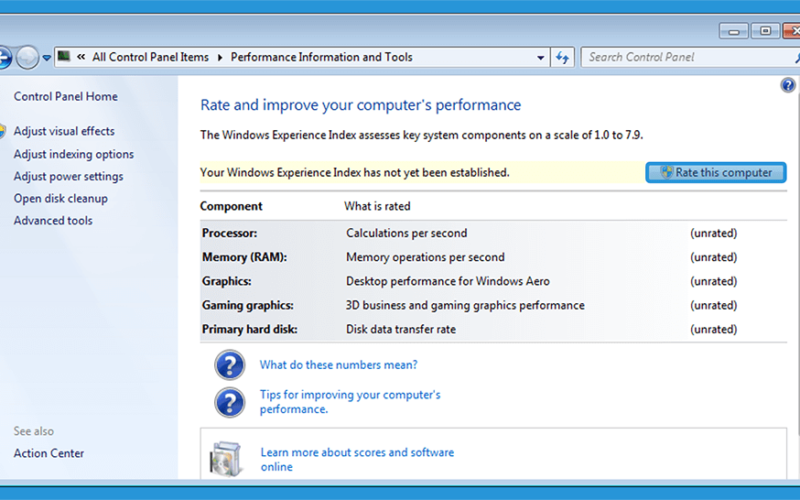The image size is (800, 500).
Task: Open the address bar history dropdown arrow
Action: [x=540, y=58]
